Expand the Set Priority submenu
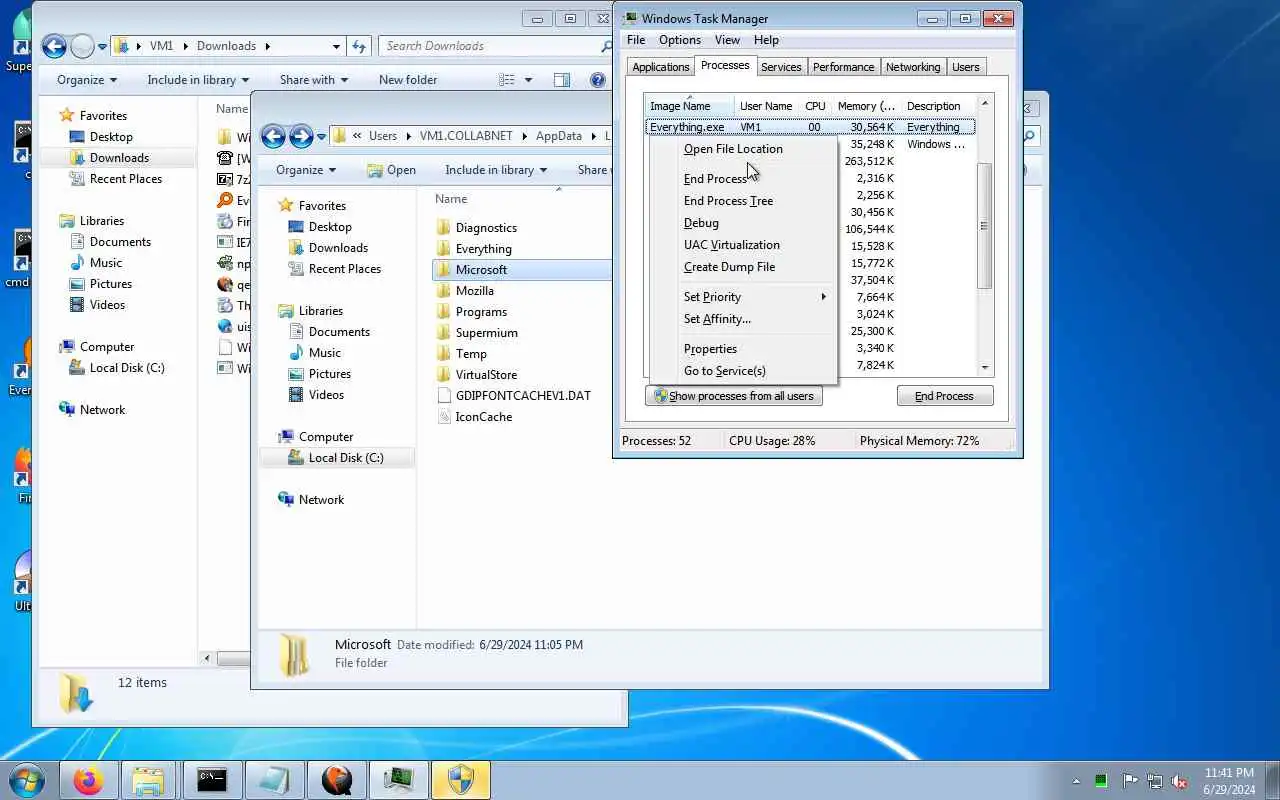Screen dimensions: 1280x800 [x=743, y=297]
